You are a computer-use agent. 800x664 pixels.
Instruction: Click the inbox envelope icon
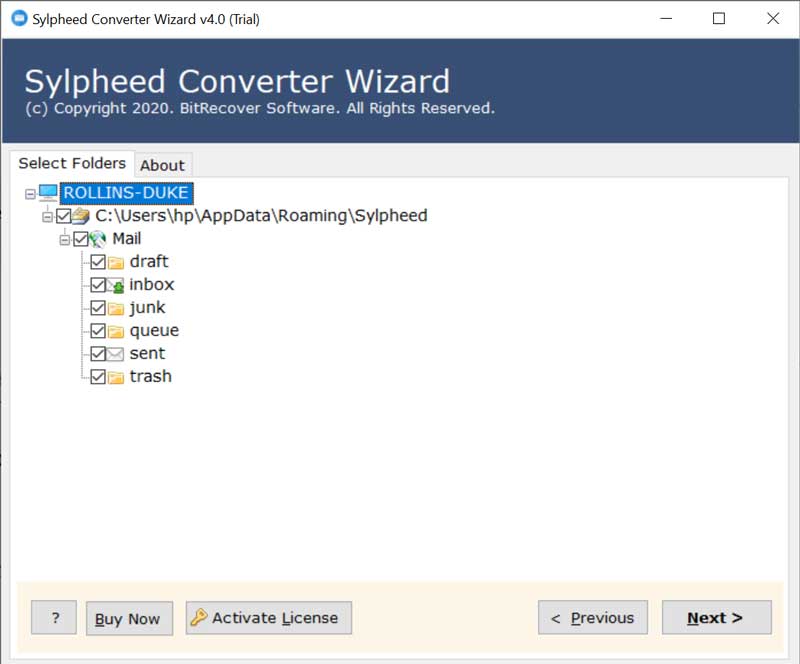coord(116,285)
